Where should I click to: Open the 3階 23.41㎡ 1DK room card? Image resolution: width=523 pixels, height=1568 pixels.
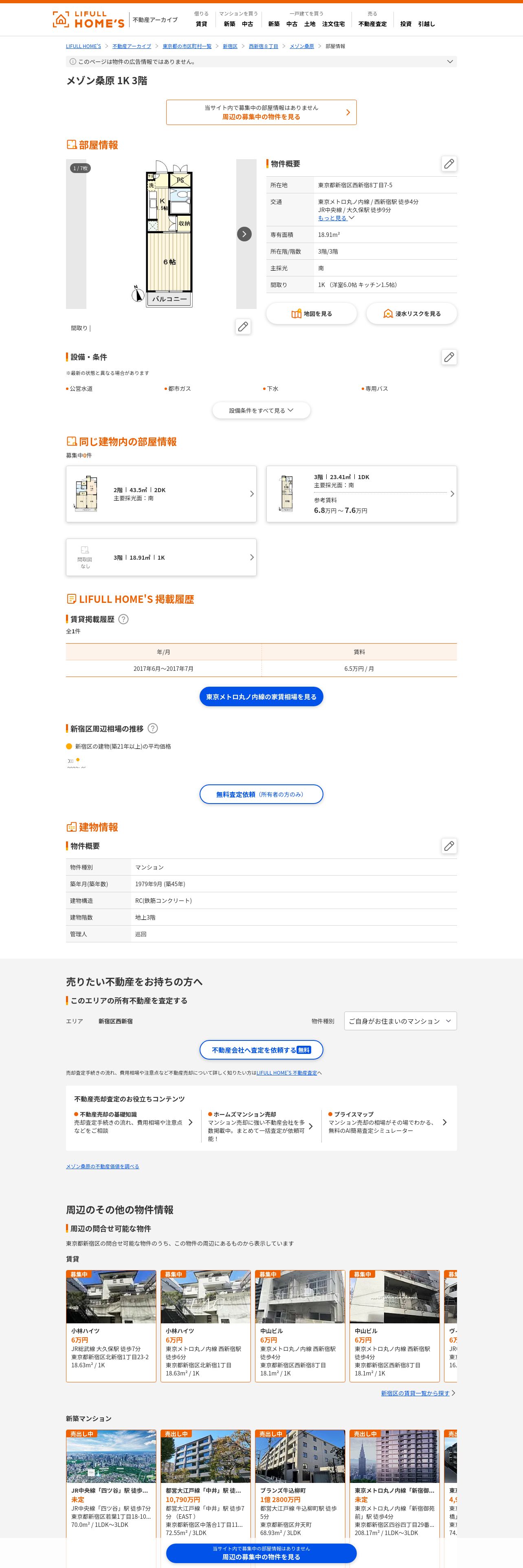tap(362, 494)
